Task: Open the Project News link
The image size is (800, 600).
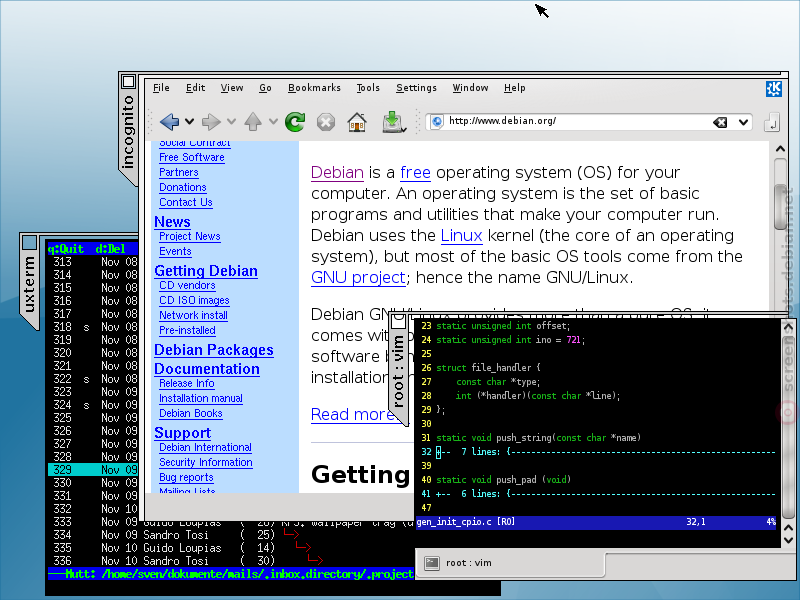Action: 190,237
